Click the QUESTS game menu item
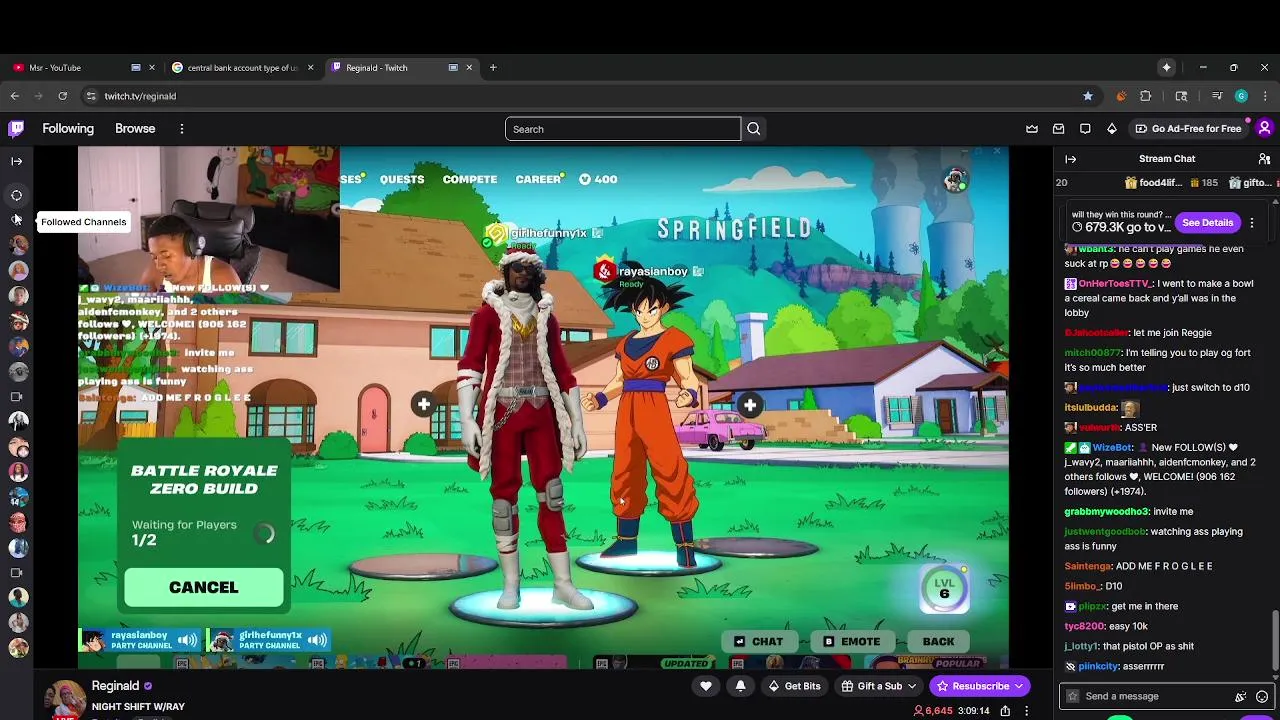Viewport: 1280px width, 720px height. tap(402, 180)
